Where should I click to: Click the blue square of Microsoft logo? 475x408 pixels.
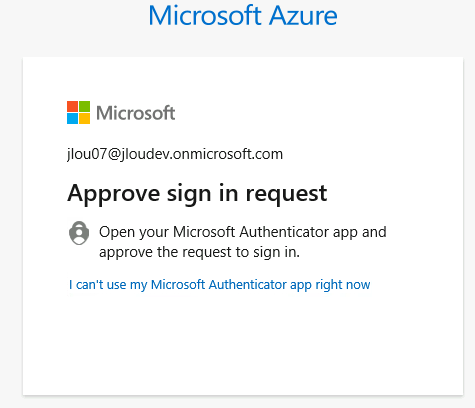click(72, 119)
